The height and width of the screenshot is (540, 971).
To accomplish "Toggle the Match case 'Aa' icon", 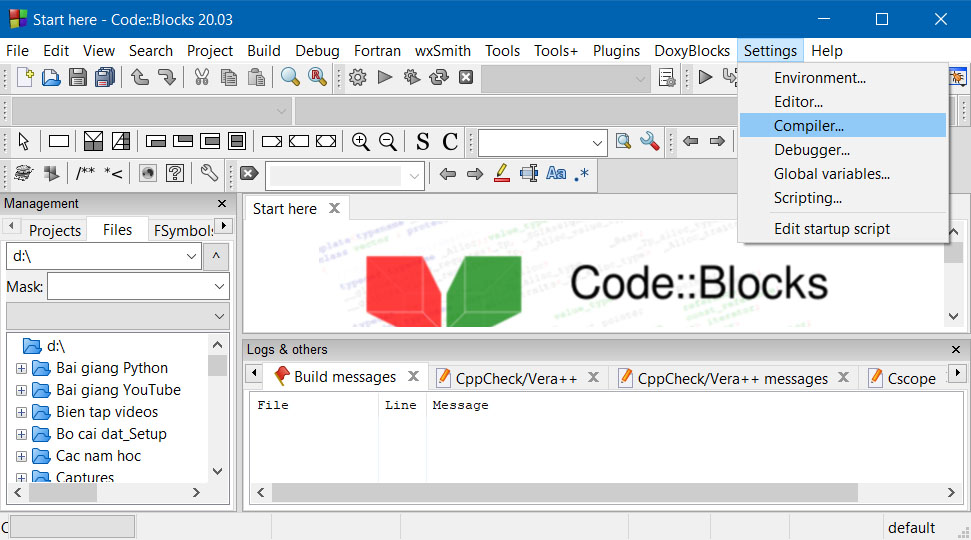I will coord(556,174).
